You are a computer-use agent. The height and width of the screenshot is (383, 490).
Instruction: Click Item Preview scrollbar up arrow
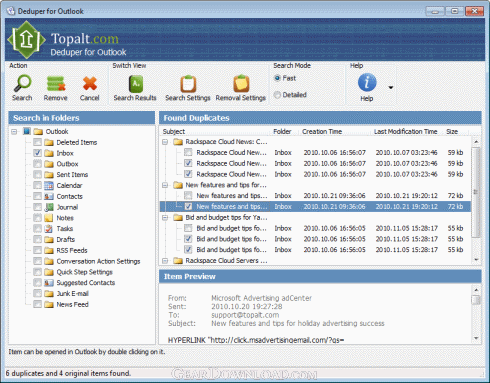click(x=476, y=290)
